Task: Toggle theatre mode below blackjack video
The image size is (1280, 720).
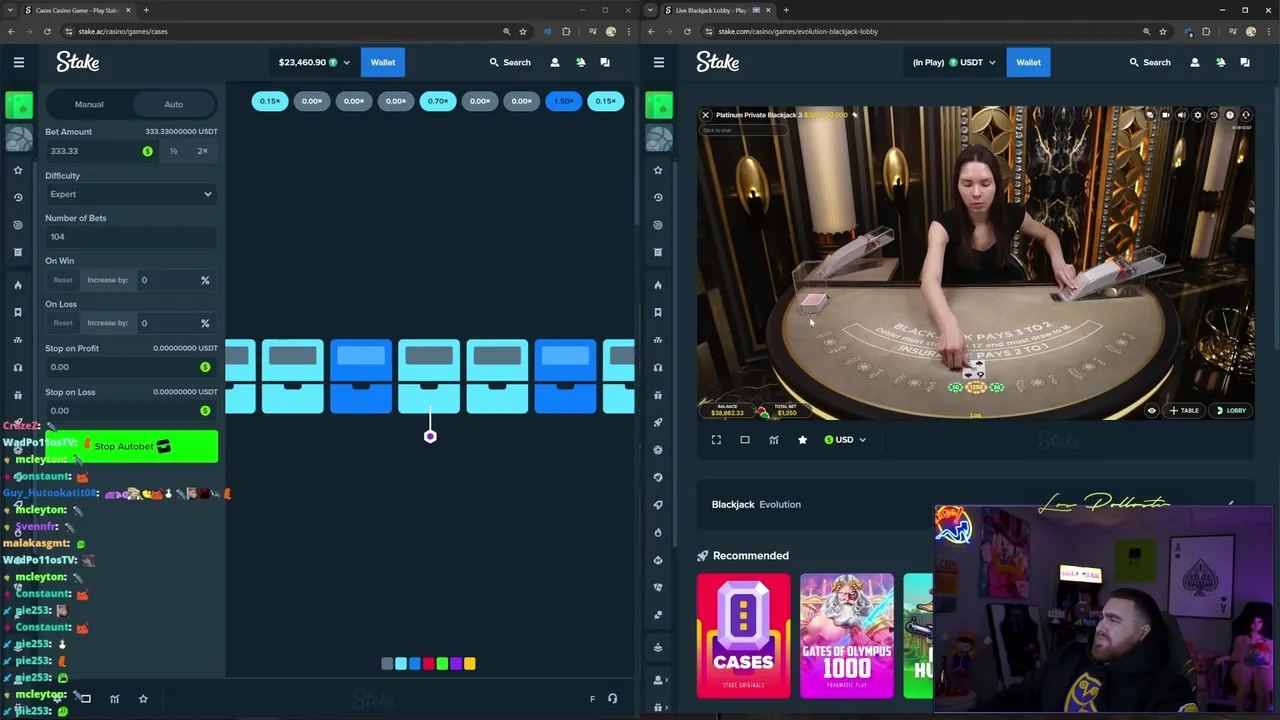Action: point(744,440)
